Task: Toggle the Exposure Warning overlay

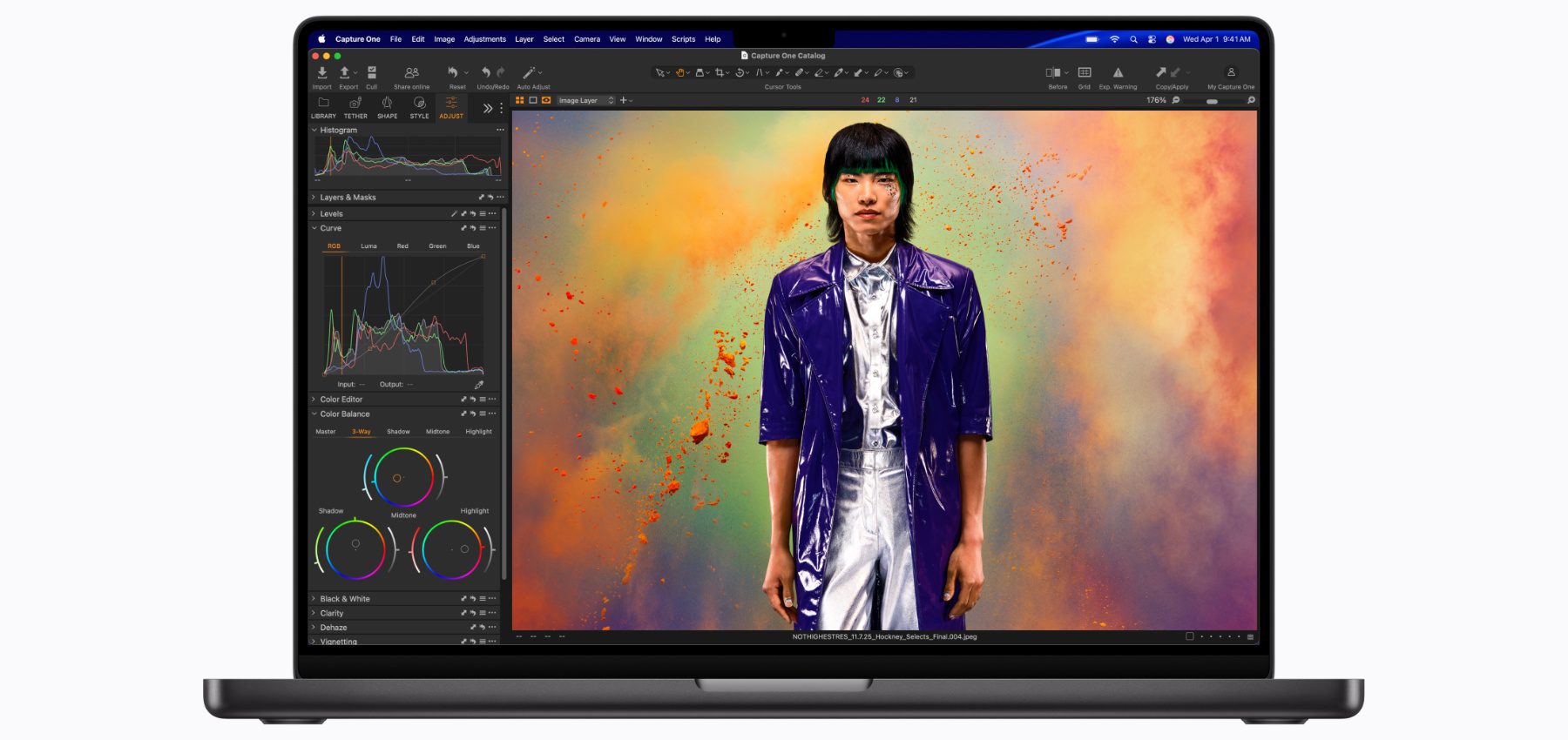Action: [1118, 73]
